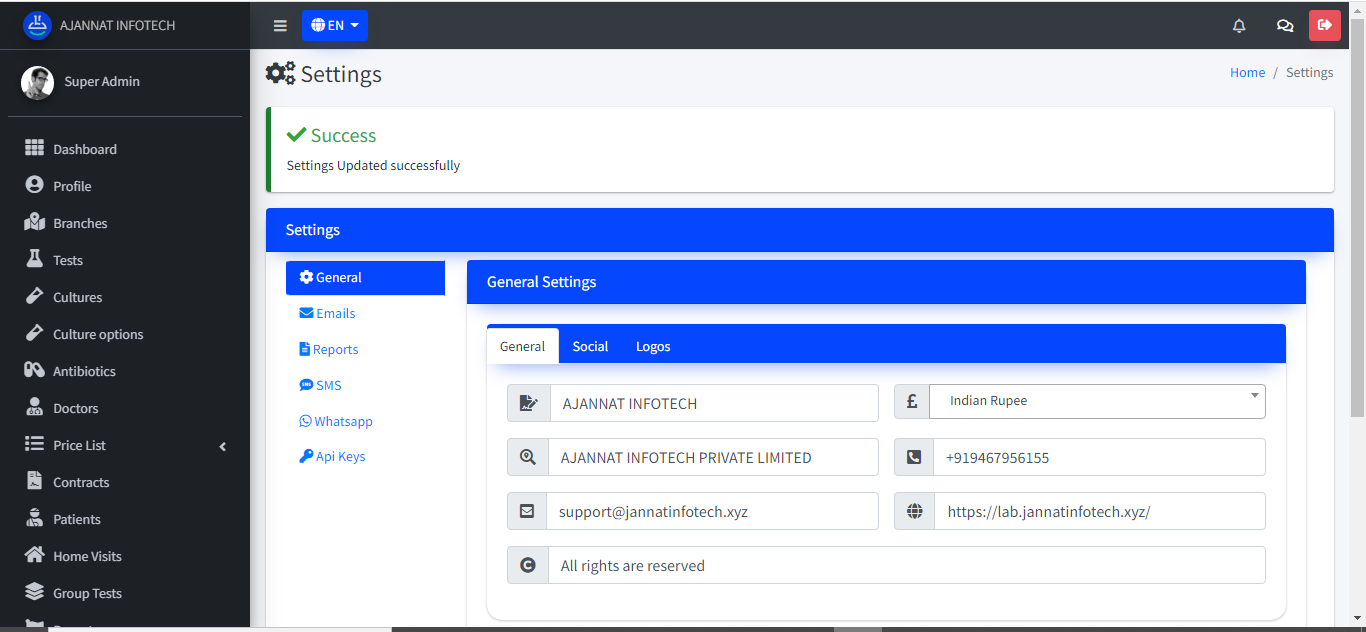1366x632 pixels.
Task: Click the red logout icon
Action: coord(1324,25)
